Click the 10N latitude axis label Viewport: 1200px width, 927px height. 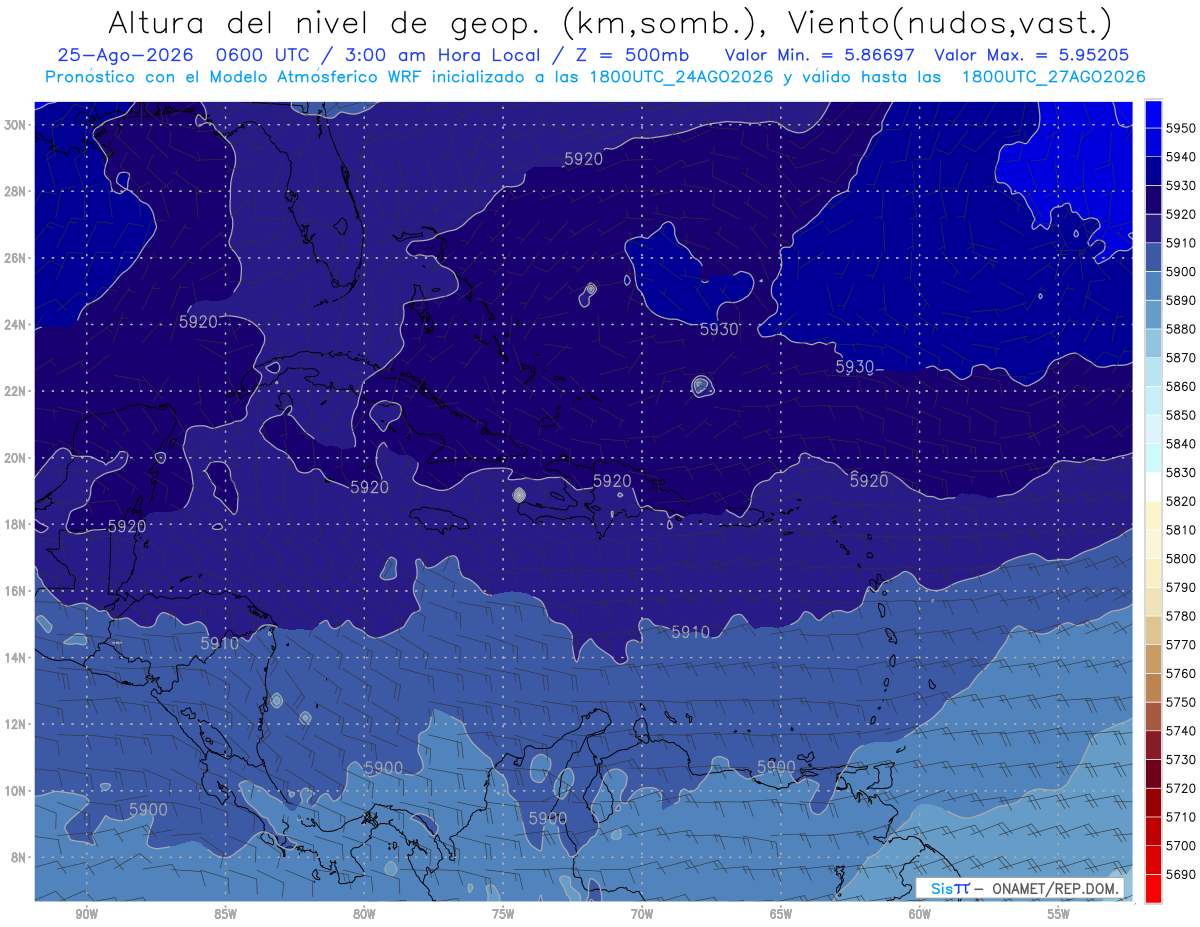[x=17, y=791]
